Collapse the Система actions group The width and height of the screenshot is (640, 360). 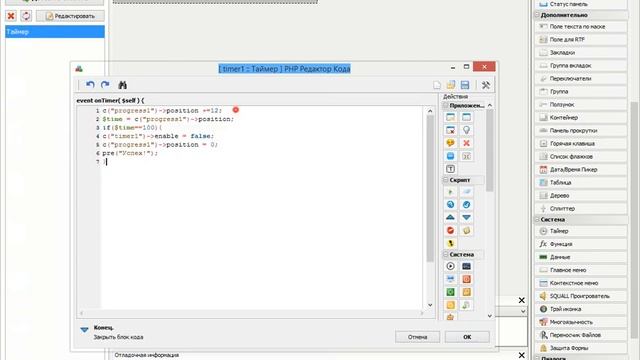point(446,254)
